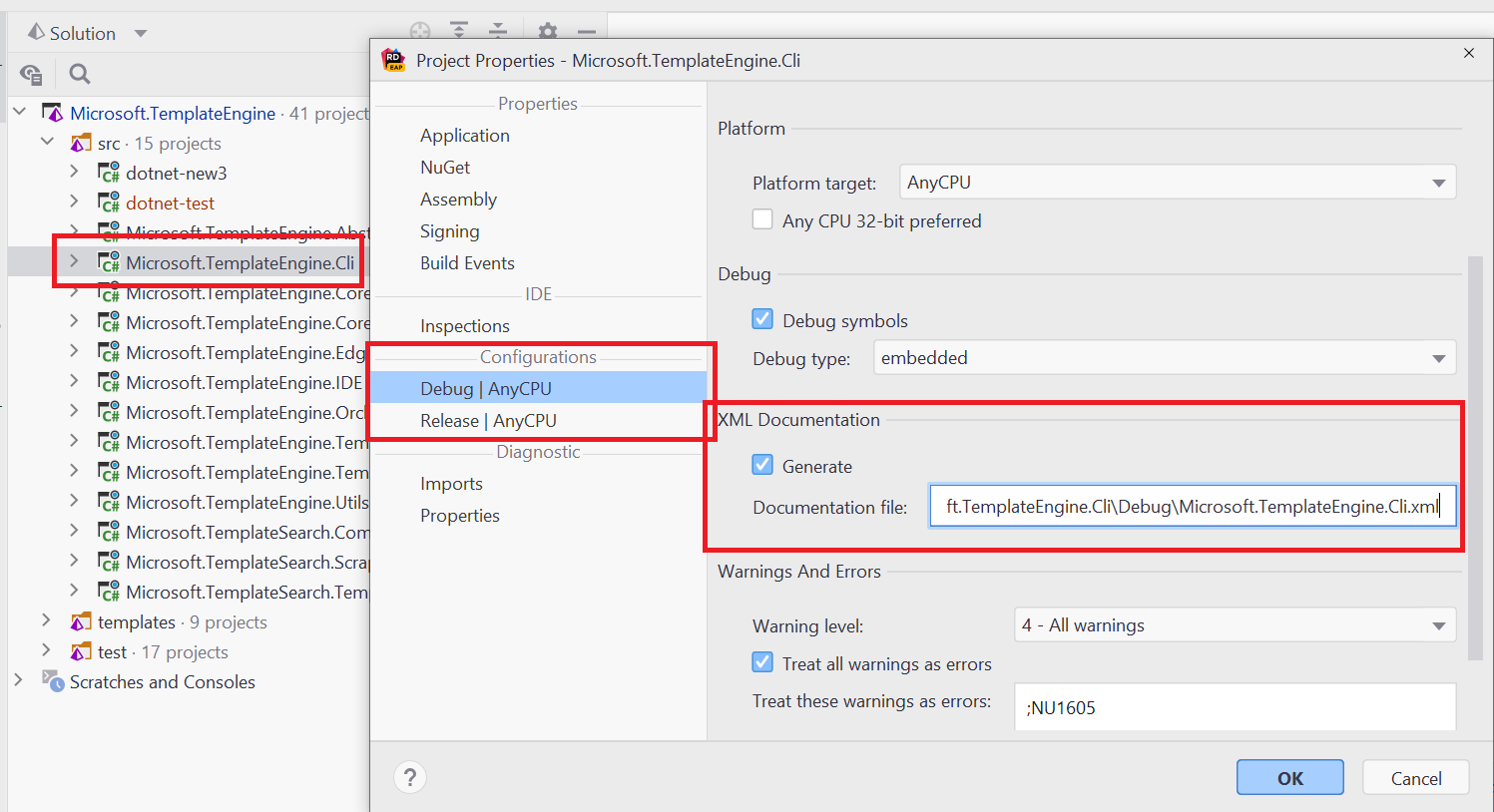
Task: Click the Microsoft.TemplateSearch.Com project icon
Action: [x=109, y=532]
